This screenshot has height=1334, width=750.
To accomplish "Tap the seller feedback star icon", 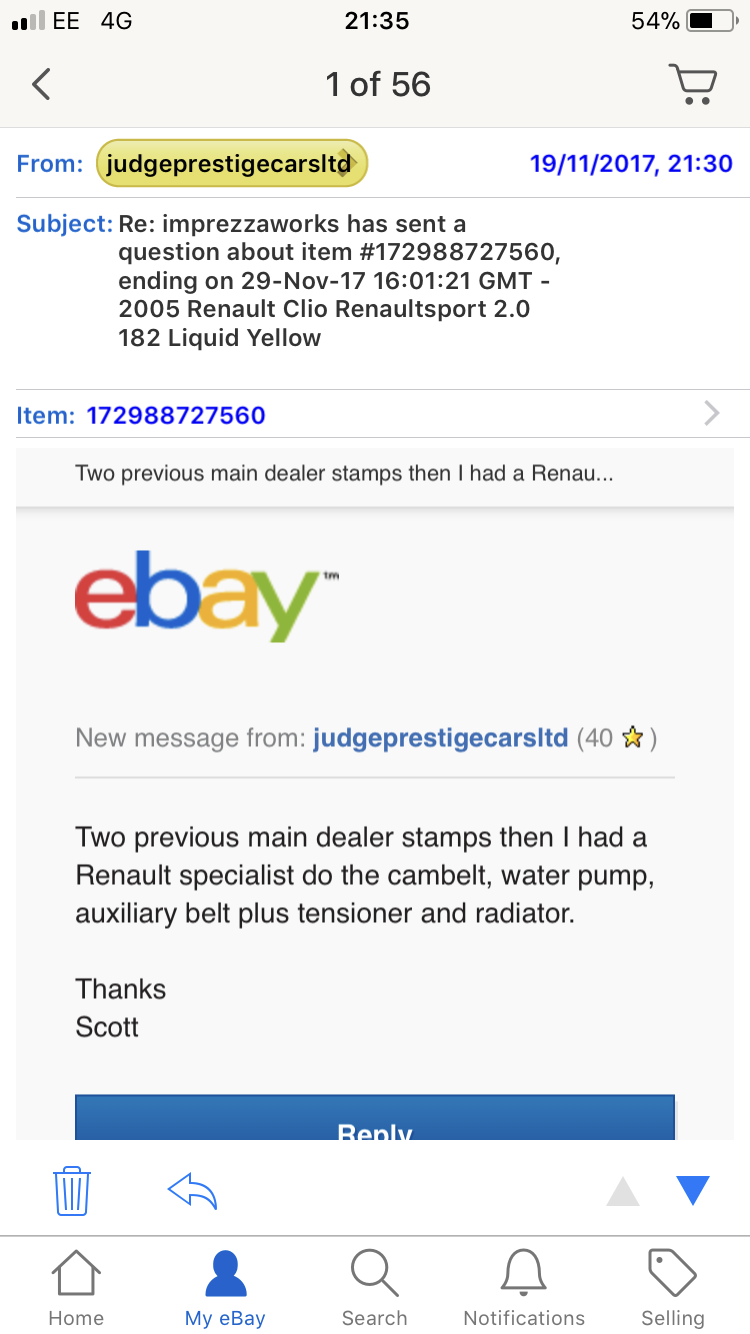I will [632, 739].
